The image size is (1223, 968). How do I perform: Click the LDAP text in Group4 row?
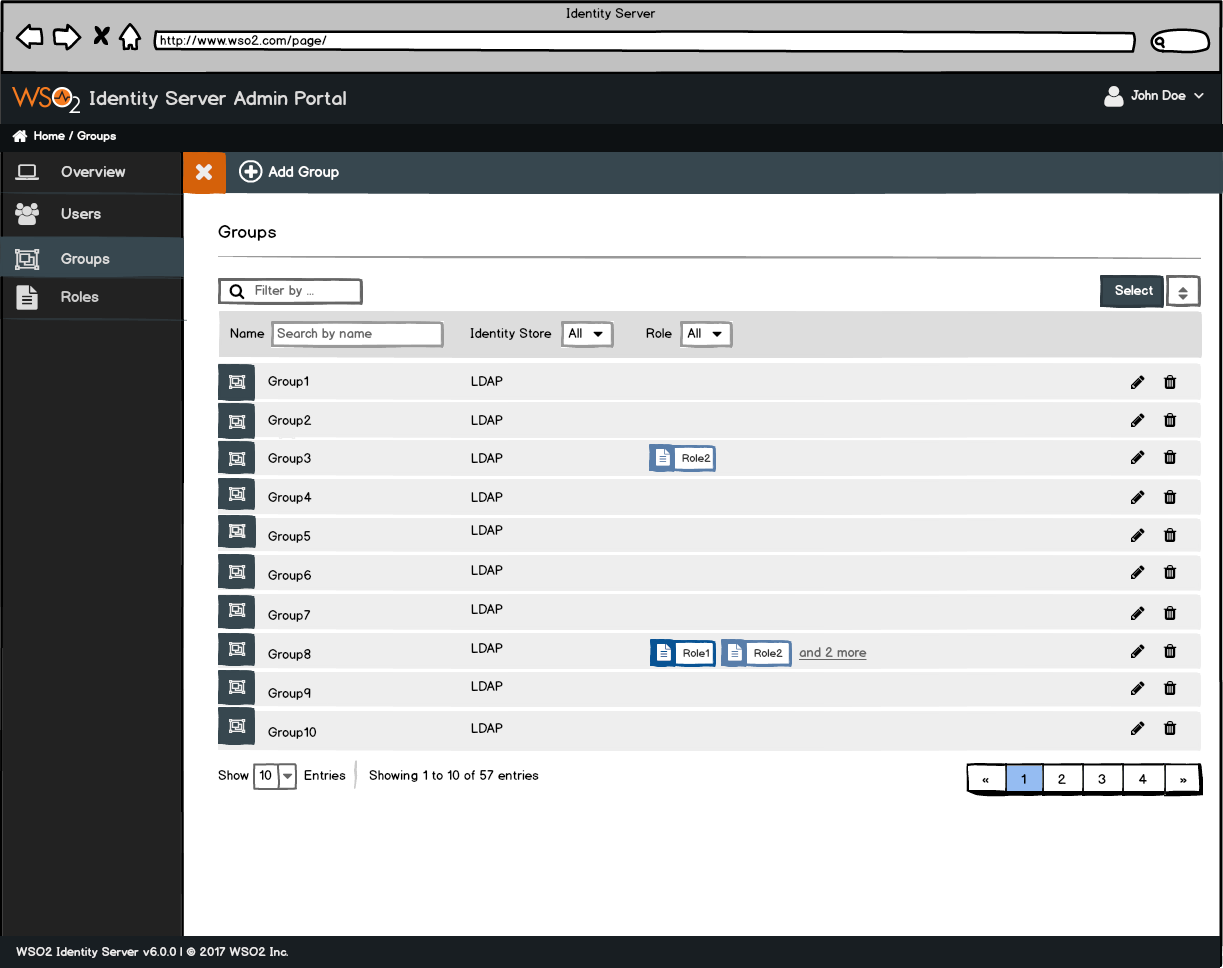coord(487,497)
